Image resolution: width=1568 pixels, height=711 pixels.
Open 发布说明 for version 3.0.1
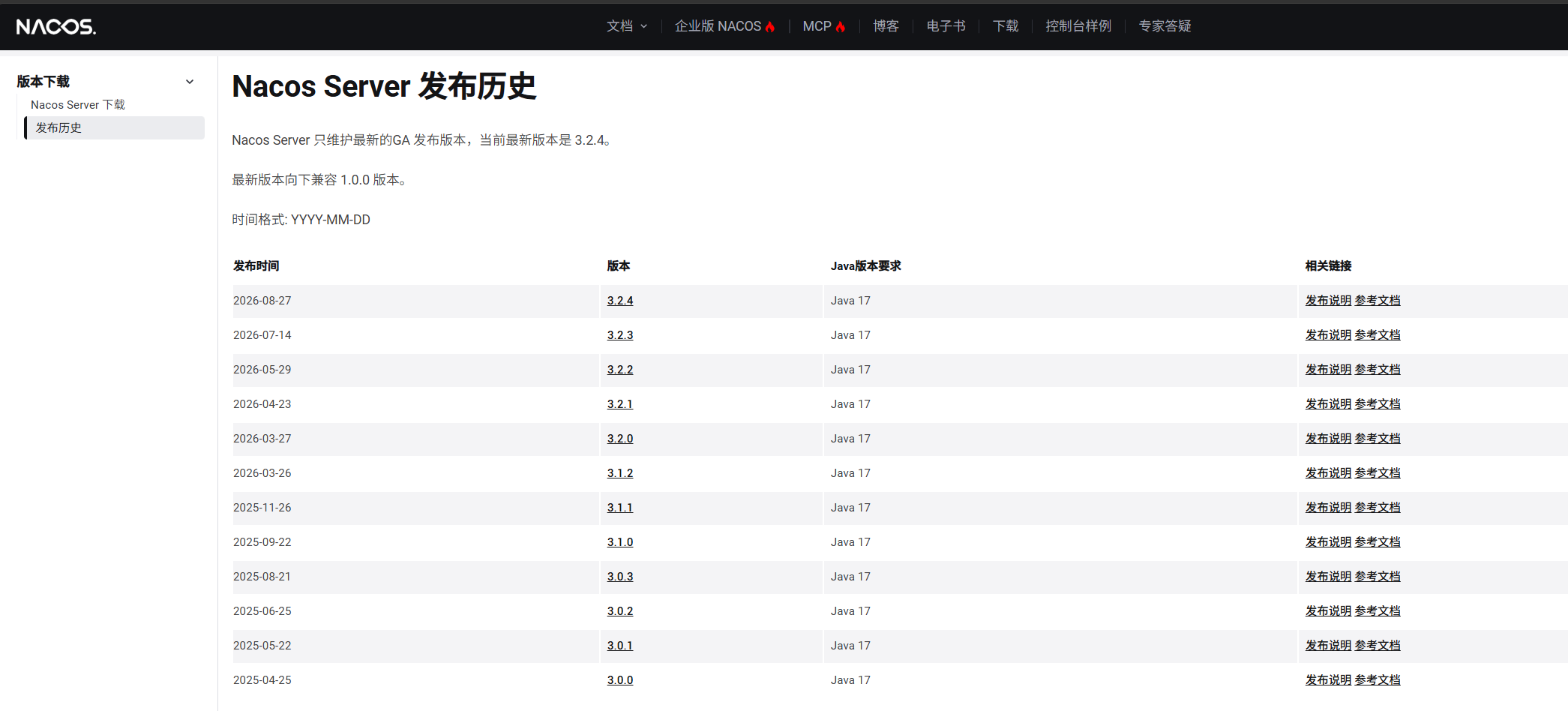[x=1328, y=646]
